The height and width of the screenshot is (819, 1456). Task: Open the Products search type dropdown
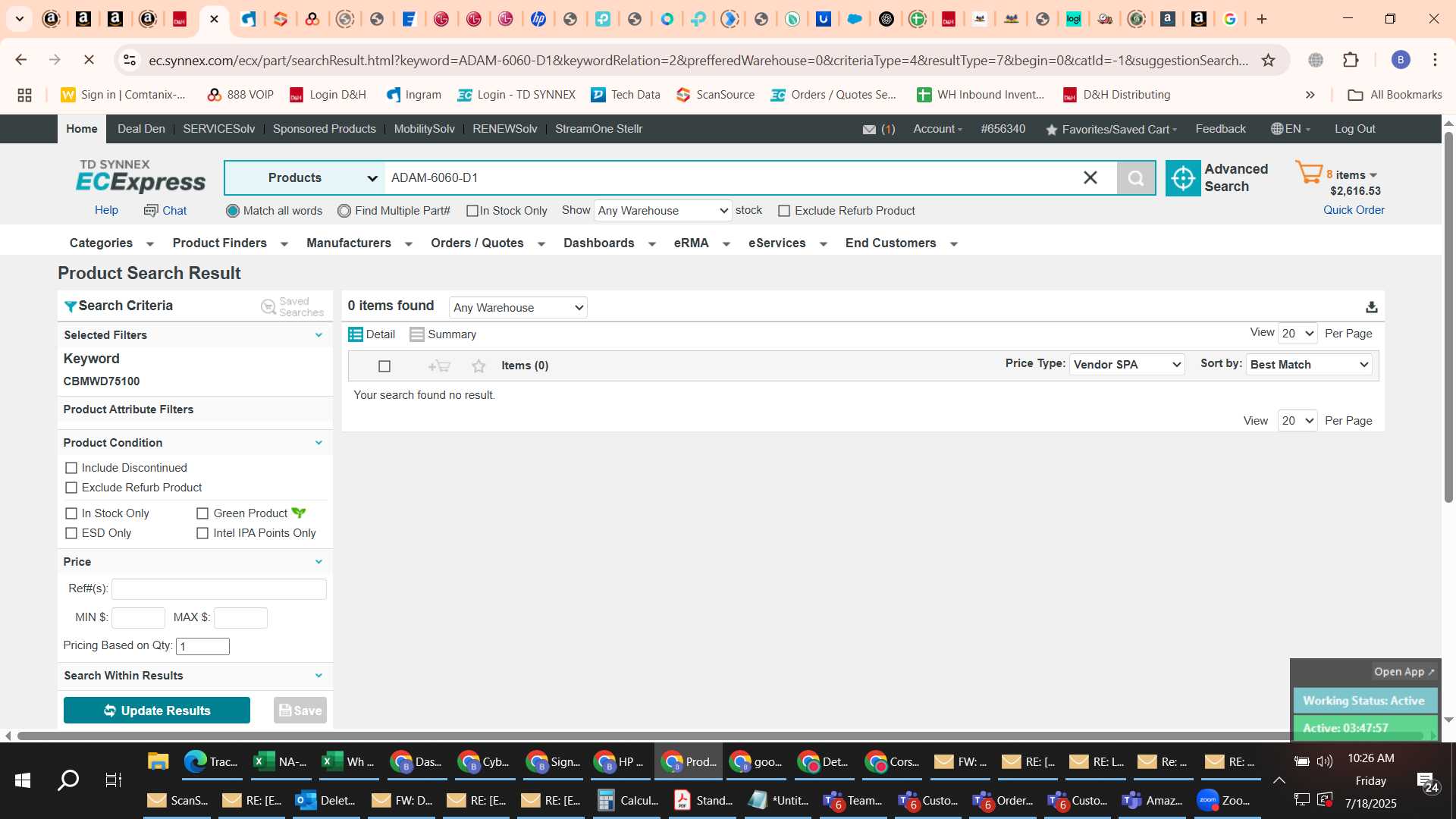click(x=305, y=178)
